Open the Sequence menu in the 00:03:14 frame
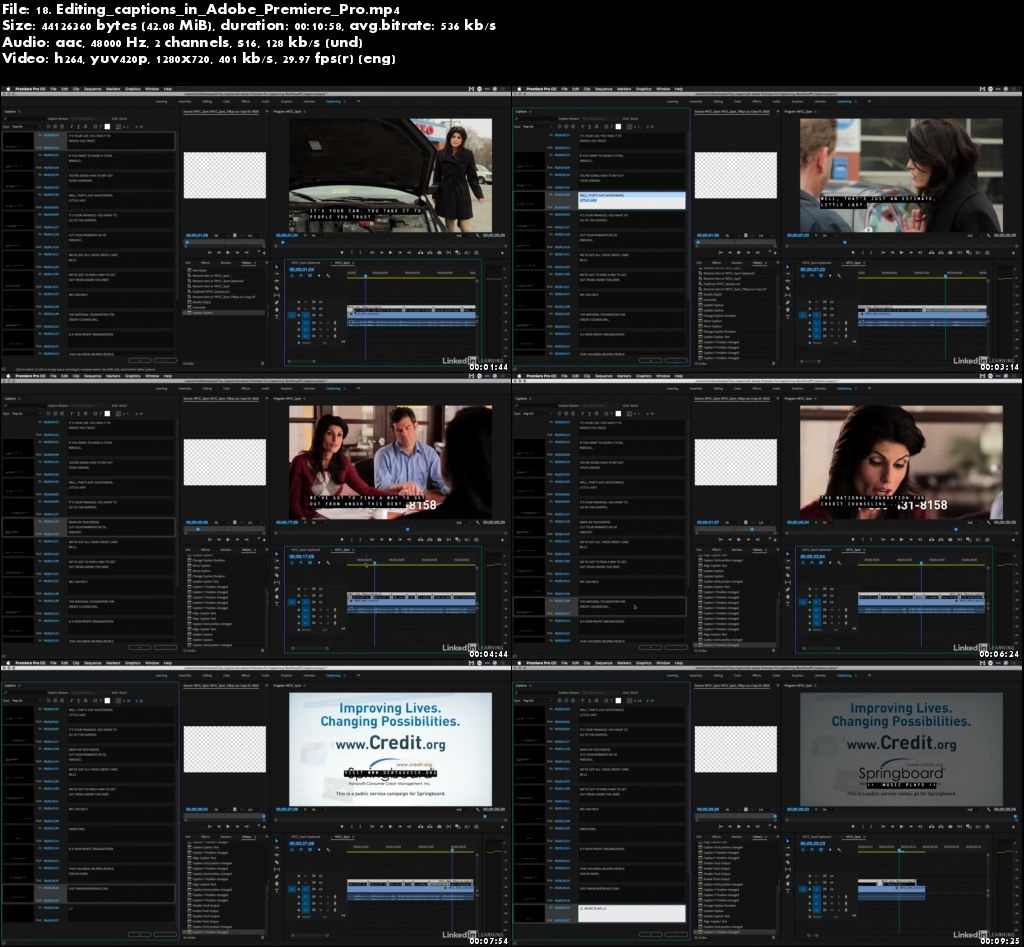The width and height of the screenshot is (1024, 947). [x=603, y=89]
